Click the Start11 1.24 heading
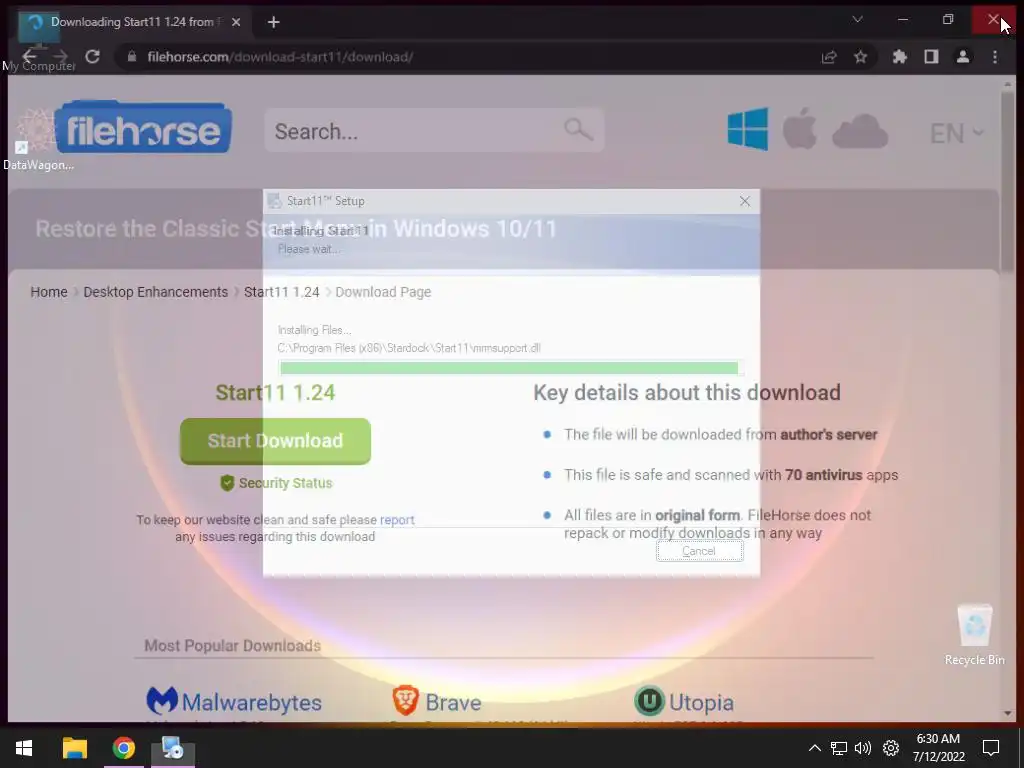1024x768 pixels. click(275, 392)
